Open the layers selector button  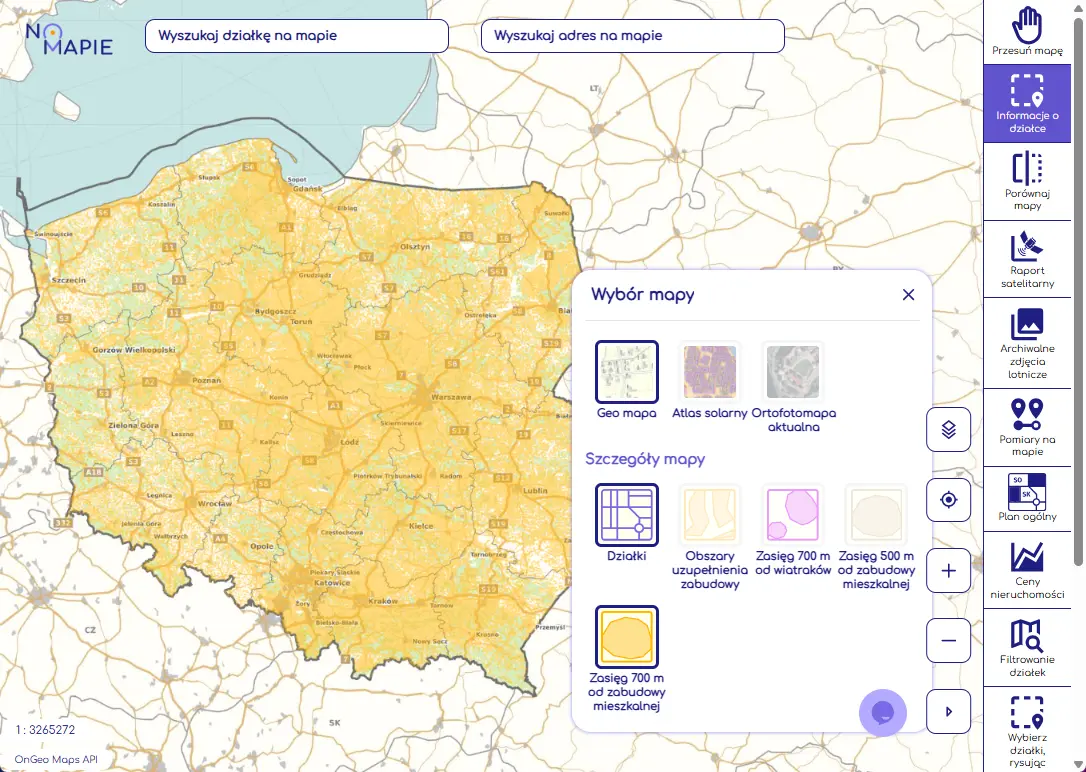click(948, 428)
